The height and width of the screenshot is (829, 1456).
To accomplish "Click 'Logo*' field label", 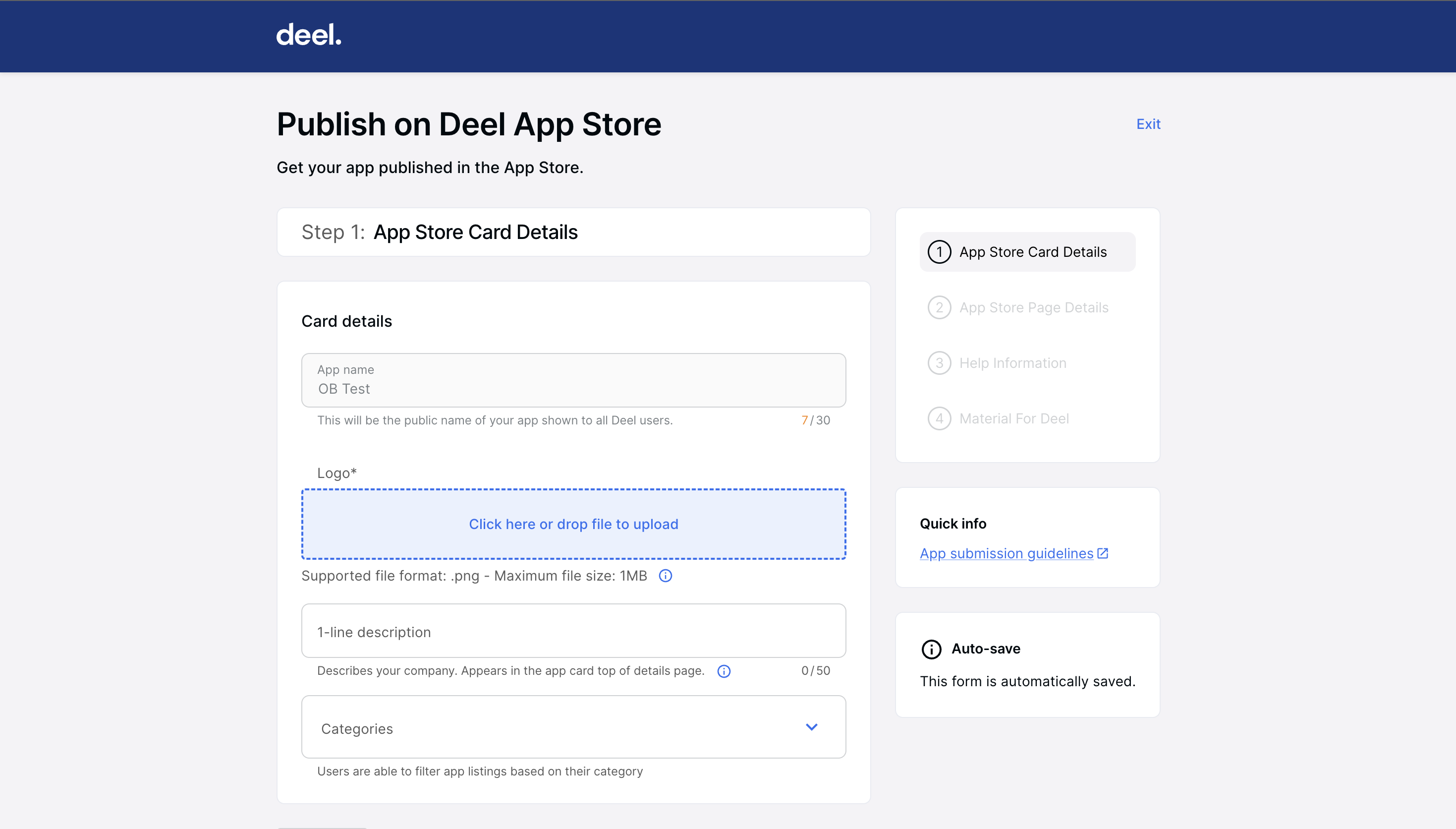I will (337, 473).
